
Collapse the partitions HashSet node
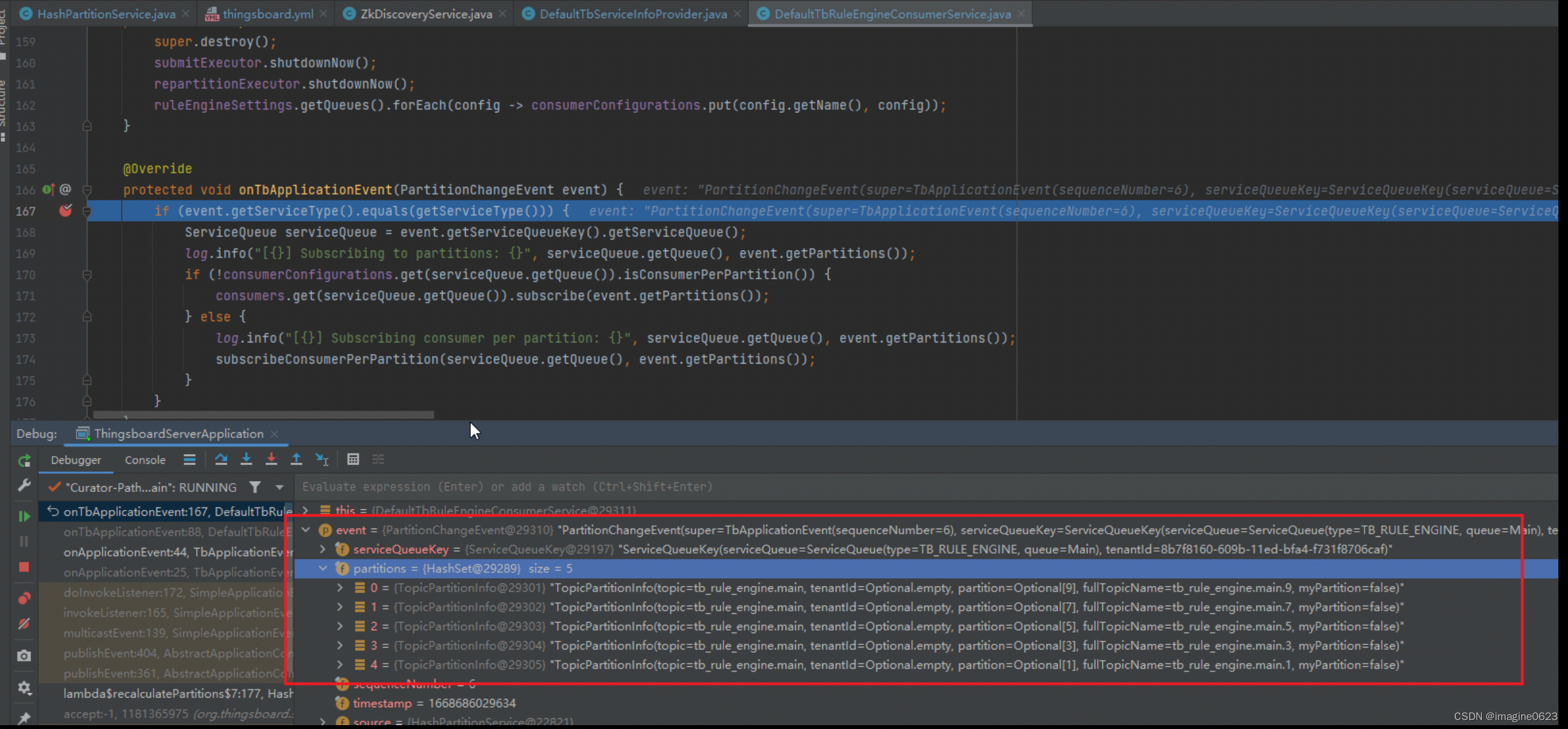click(x=323, y=568)
